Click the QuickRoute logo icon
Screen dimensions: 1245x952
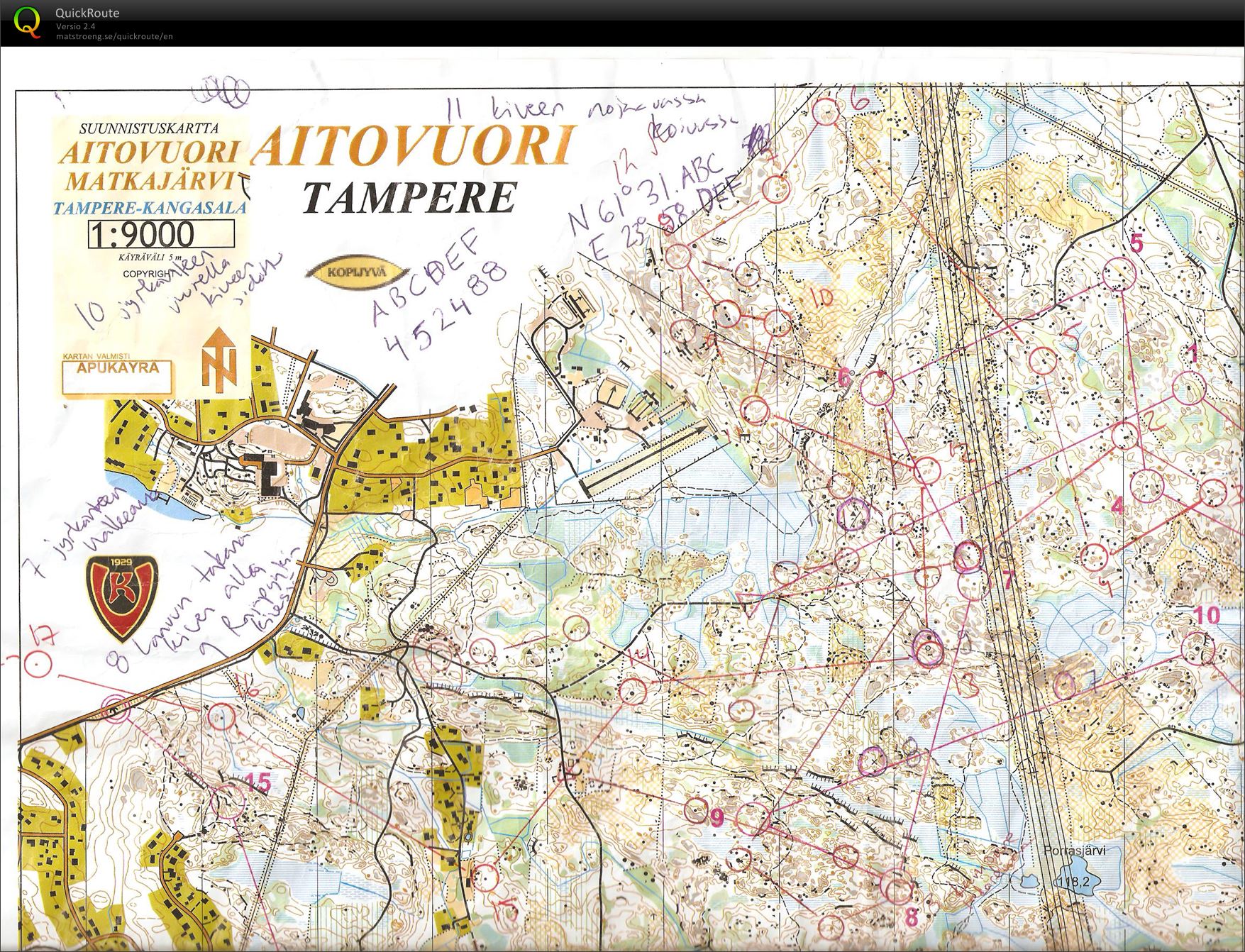pyautogui.click(x=27, y=21)
